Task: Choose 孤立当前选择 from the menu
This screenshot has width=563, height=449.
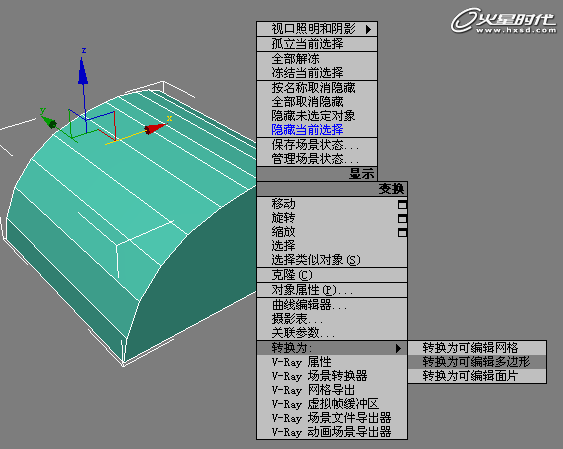Action: (x=317, y=44)
